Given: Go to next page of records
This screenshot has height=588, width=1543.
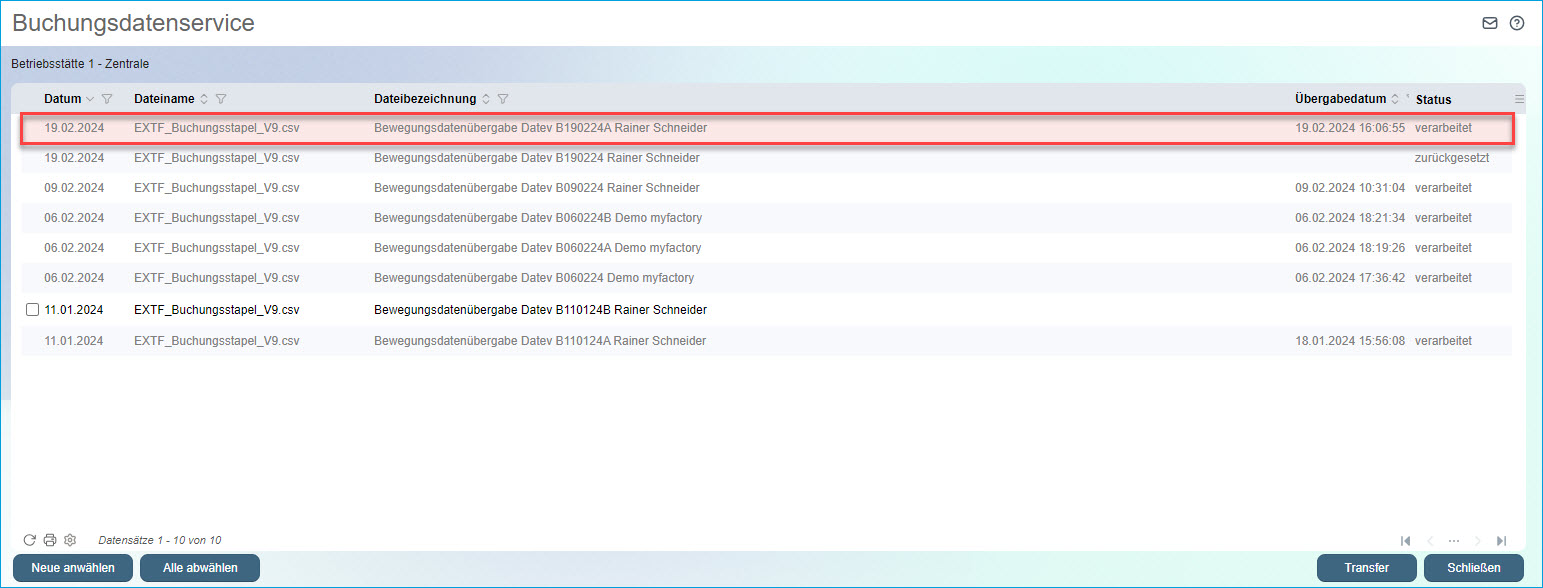Looking at the screenshot, I should point(1478,541).
